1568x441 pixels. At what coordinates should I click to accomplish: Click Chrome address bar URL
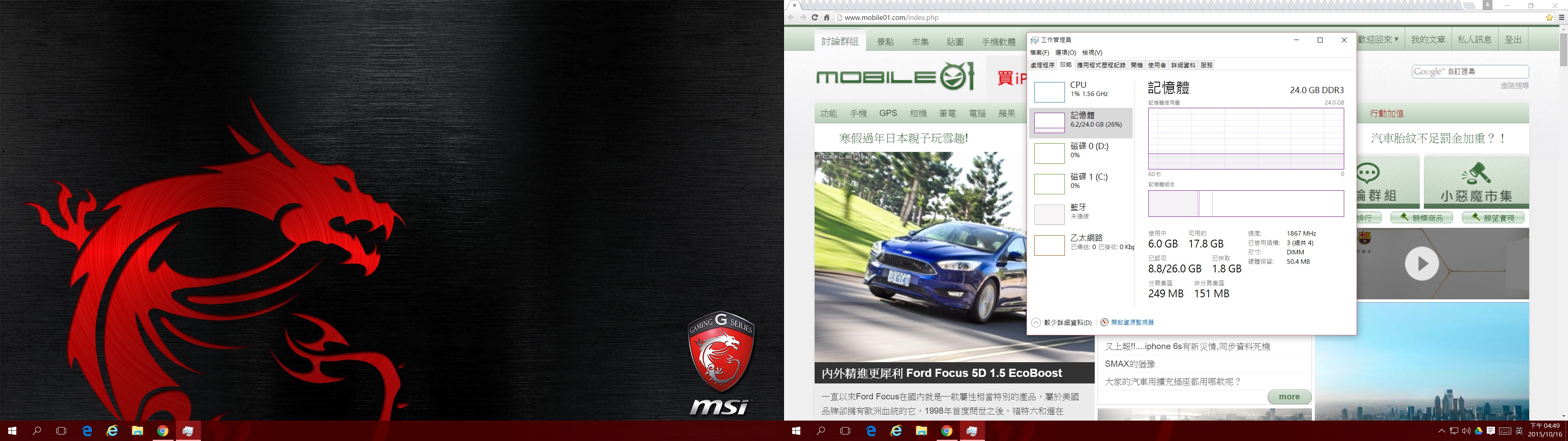coord(892,18)
